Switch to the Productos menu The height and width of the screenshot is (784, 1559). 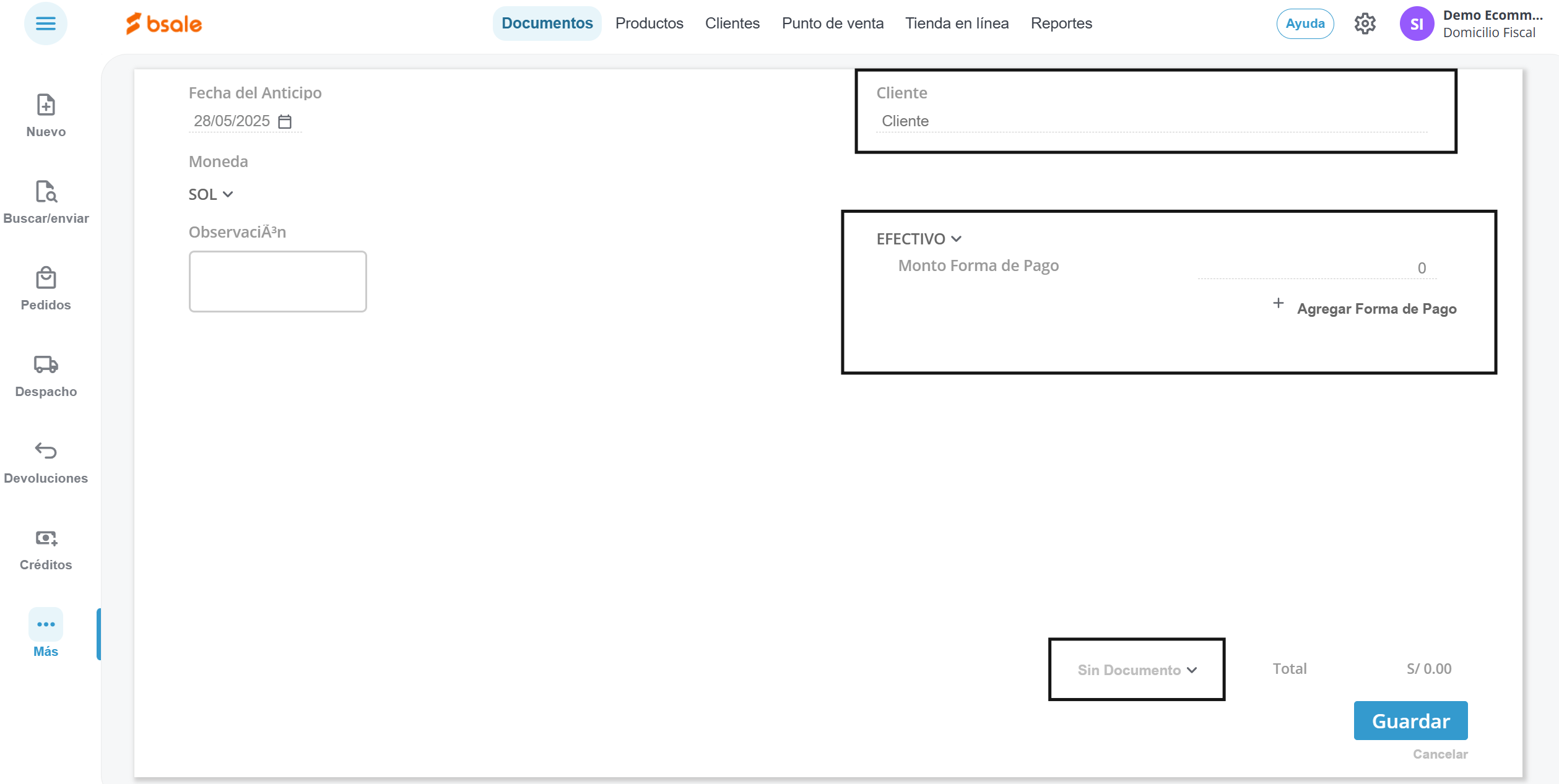pos(649,24)
